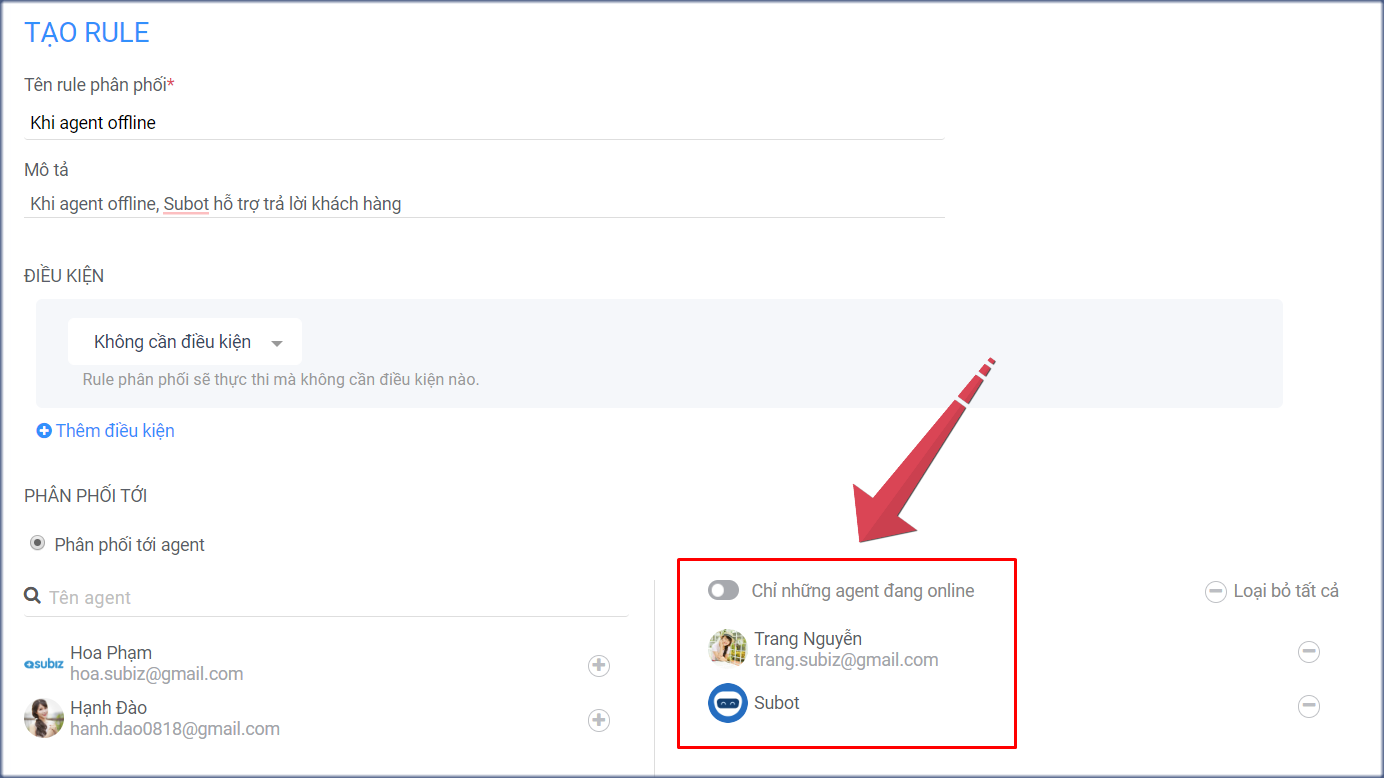The image size is (1384, 778).
Task: Click the plus icon next to Hạnh Đào
Action: click(598, 720)
